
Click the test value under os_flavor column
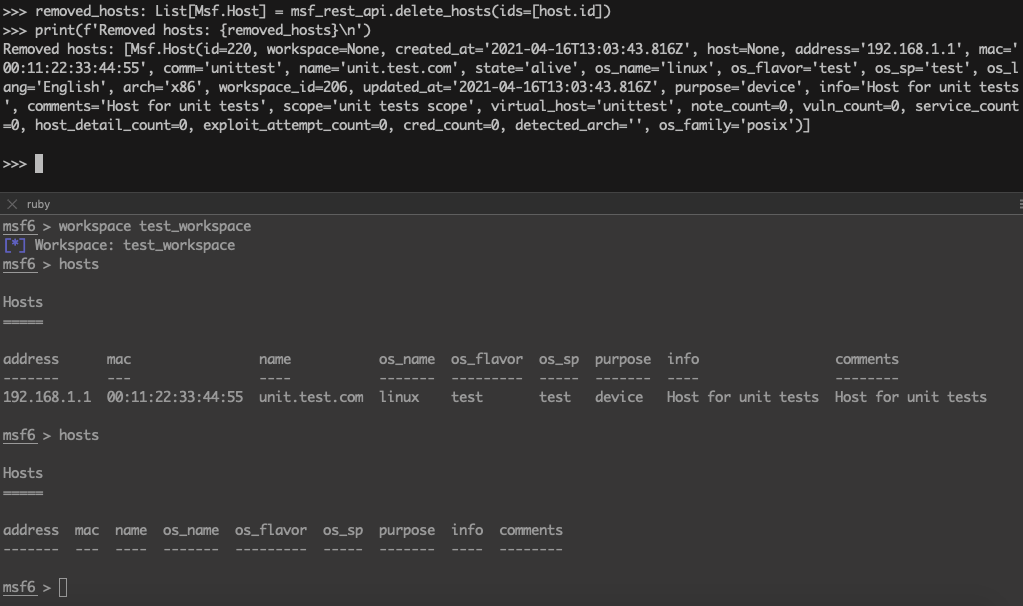tap(467, 397)
